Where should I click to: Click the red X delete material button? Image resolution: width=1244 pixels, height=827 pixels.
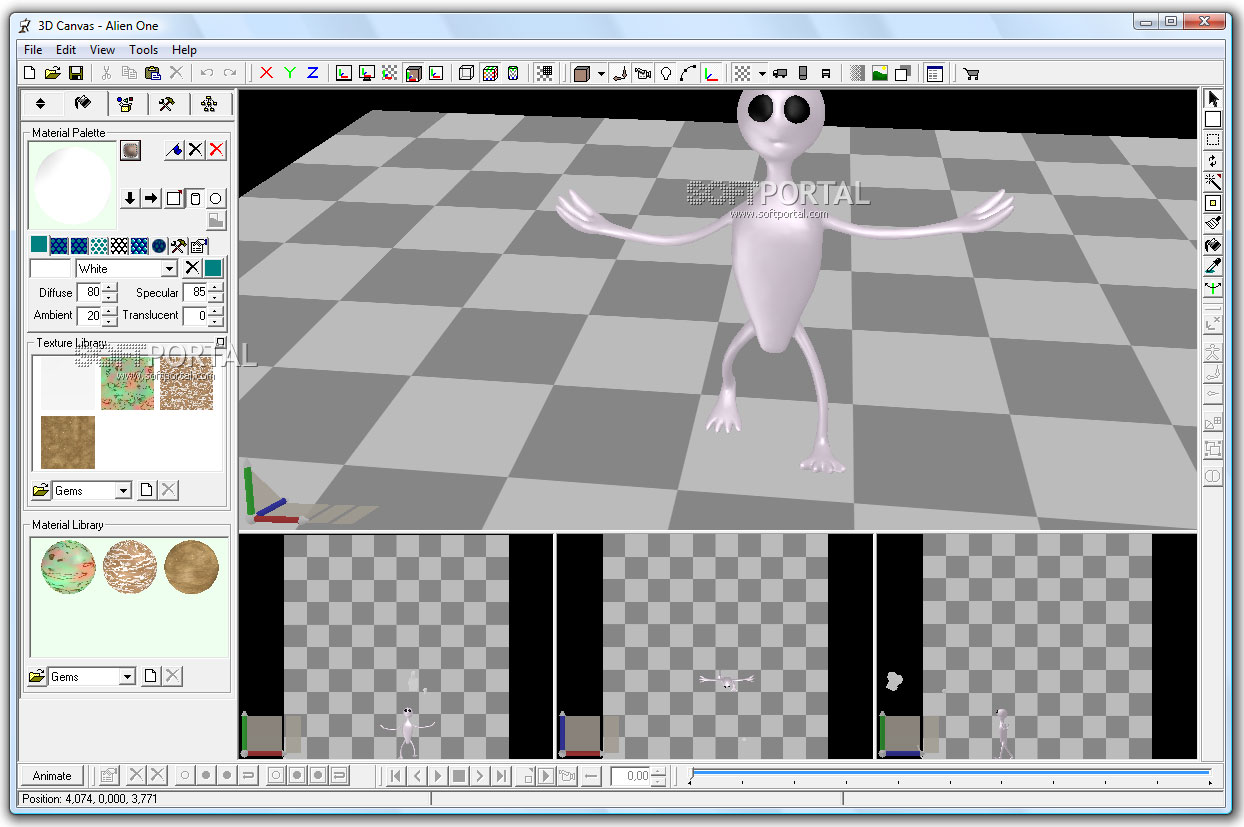tap(216, 150)
